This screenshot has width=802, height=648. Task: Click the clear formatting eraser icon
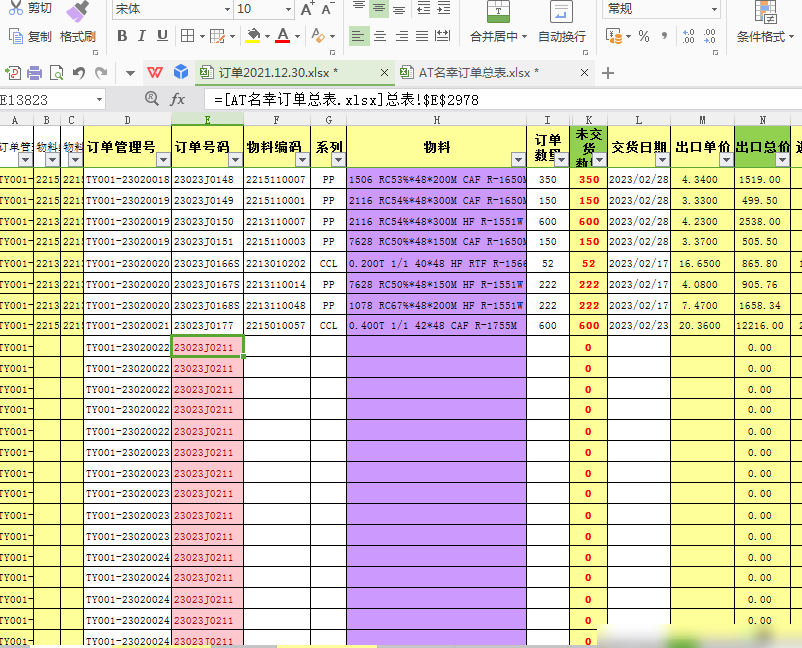pos(318,36)
